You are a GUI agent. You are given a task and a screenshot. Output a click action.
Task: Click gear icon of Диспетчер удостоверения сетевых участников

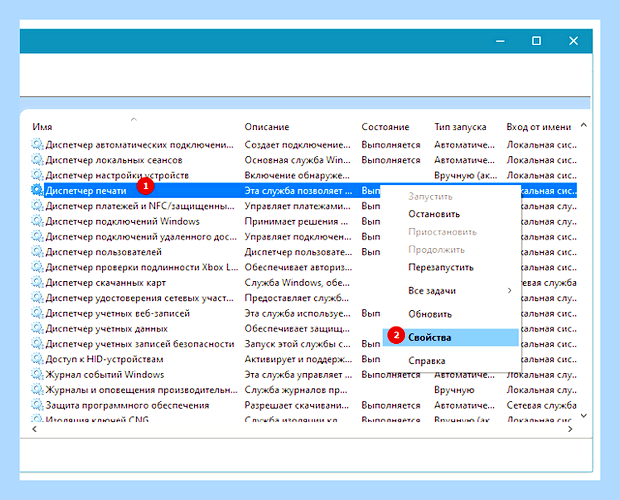click(37, 298)
